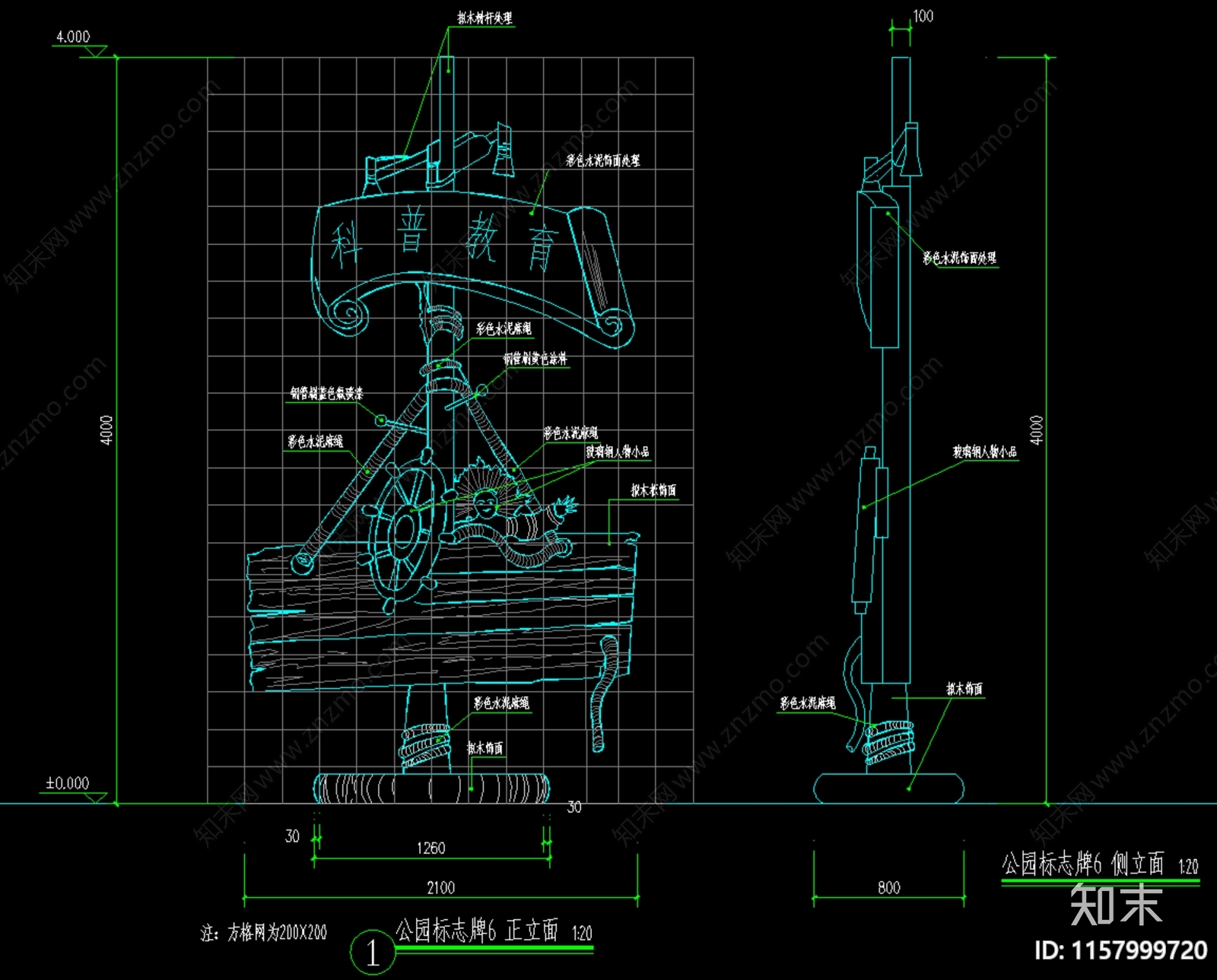Select the 注: 方格网为200X200 note
1217x980 pixels.
[x=264, y=933]
